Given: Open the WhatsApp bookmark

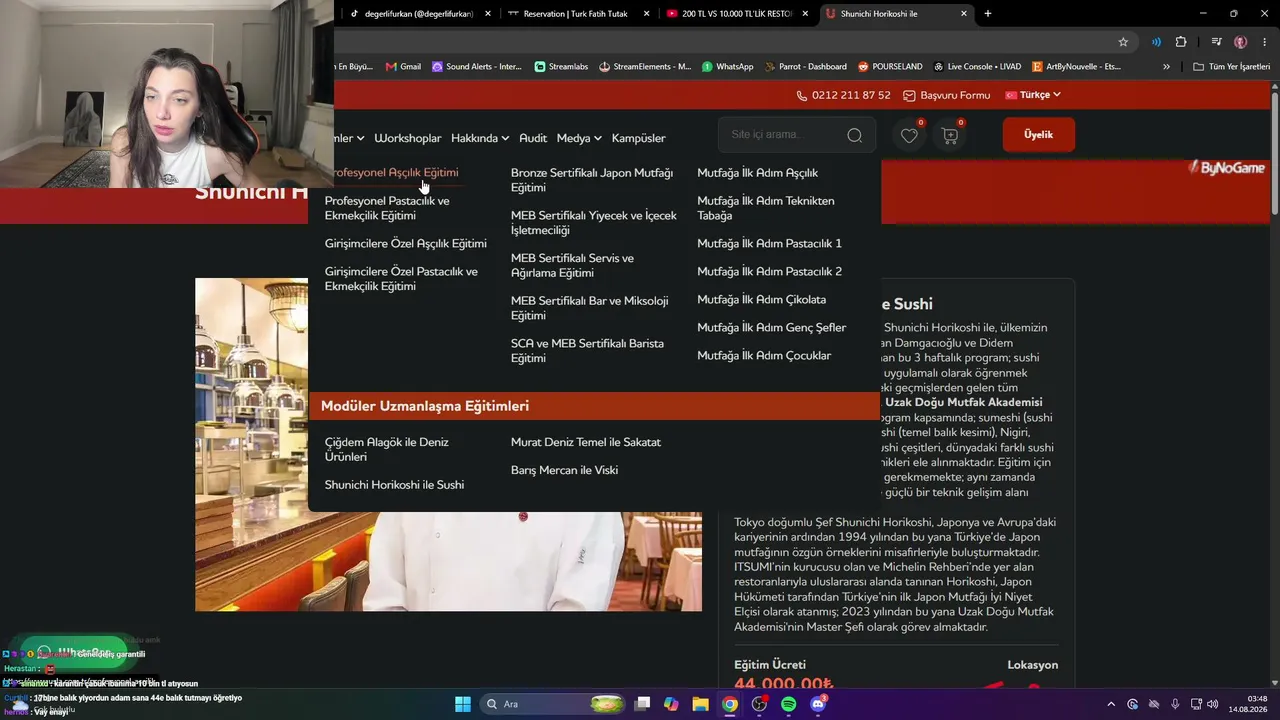Looking at the screenshot, I should tap(728, 67).
